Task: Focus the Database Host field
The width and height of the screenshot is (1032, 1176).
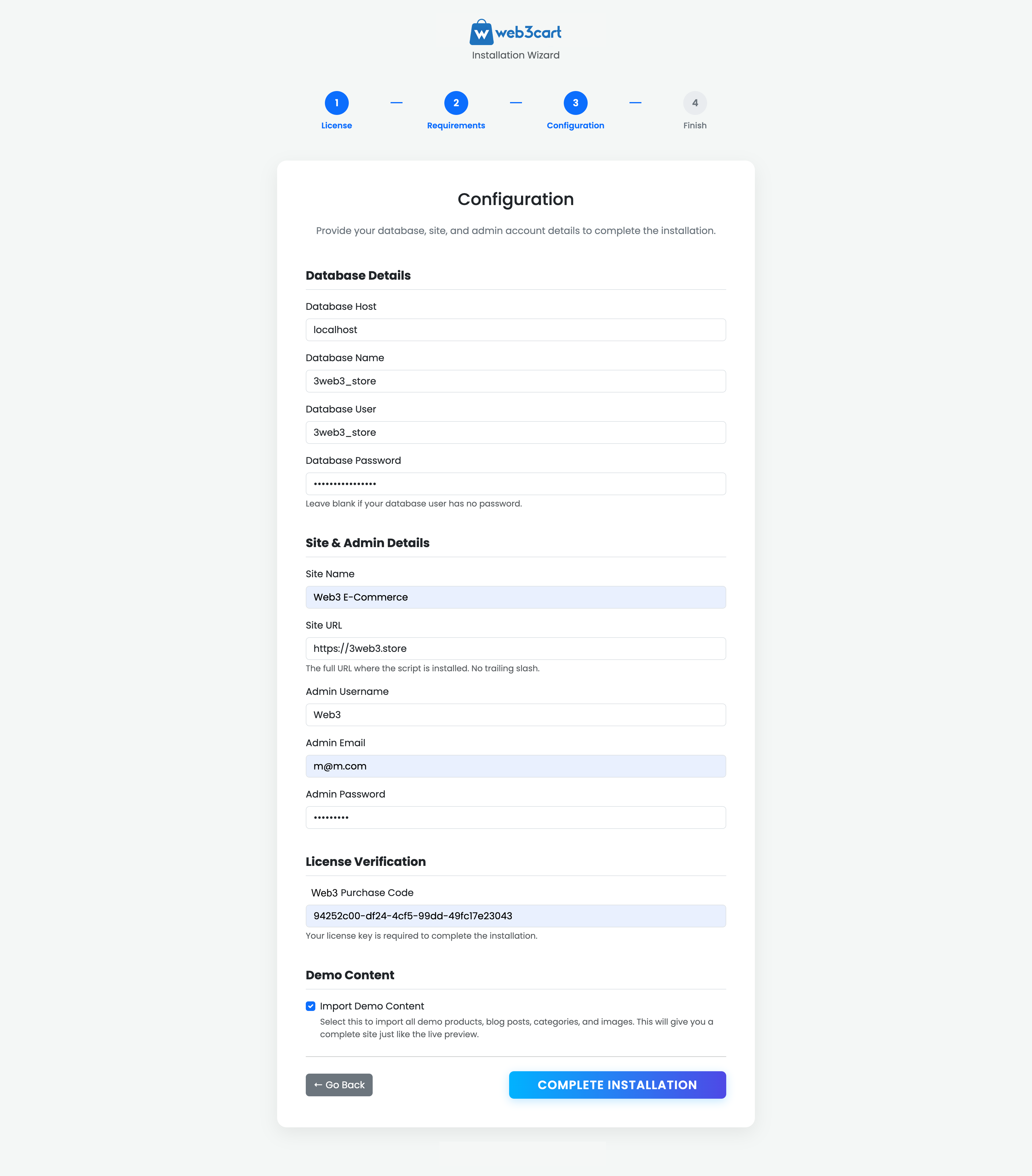Action: coord(515,330)
